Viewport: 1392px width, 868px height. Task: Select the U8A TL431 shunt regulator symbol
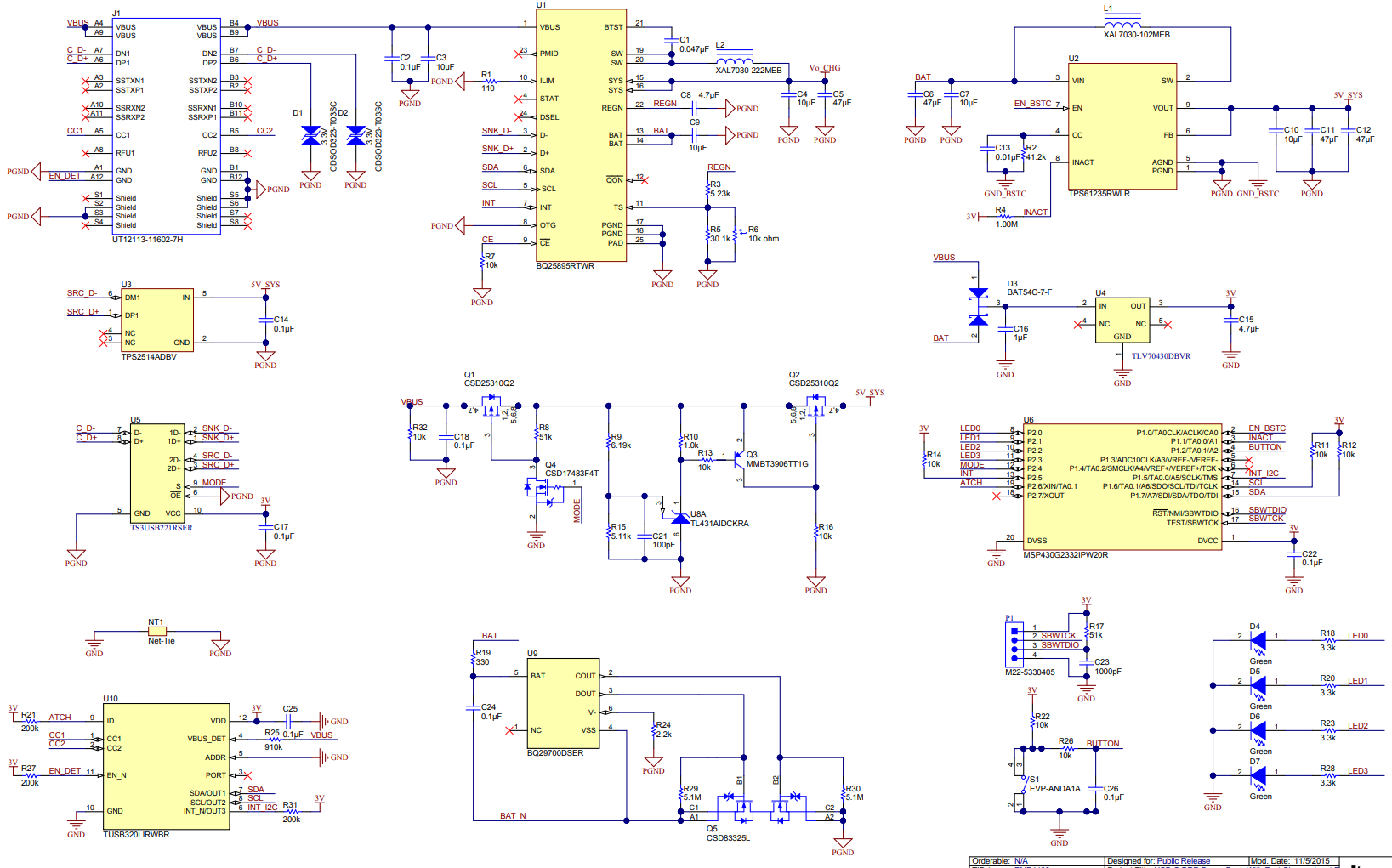(679, 517)
